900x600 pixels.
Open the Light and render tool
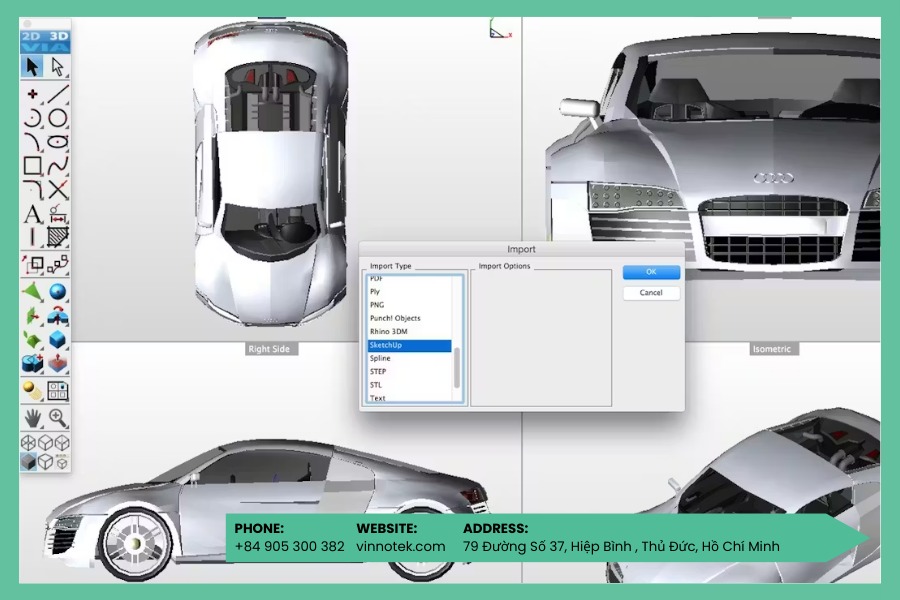coord(33,390)
